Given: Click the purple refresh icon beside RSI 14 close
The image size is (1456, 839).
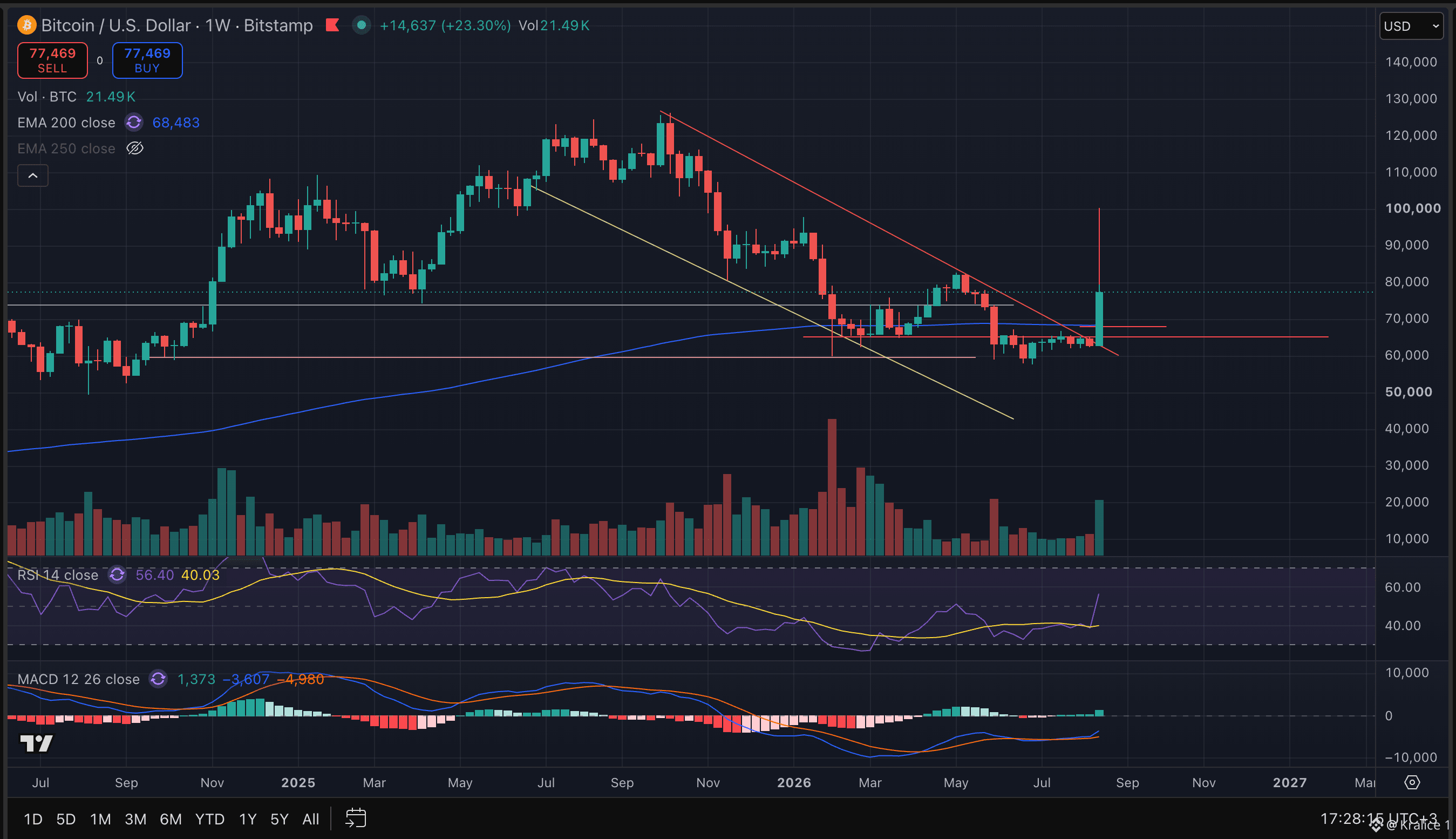Looking at the screenshot, I should [x=118, y=574].
